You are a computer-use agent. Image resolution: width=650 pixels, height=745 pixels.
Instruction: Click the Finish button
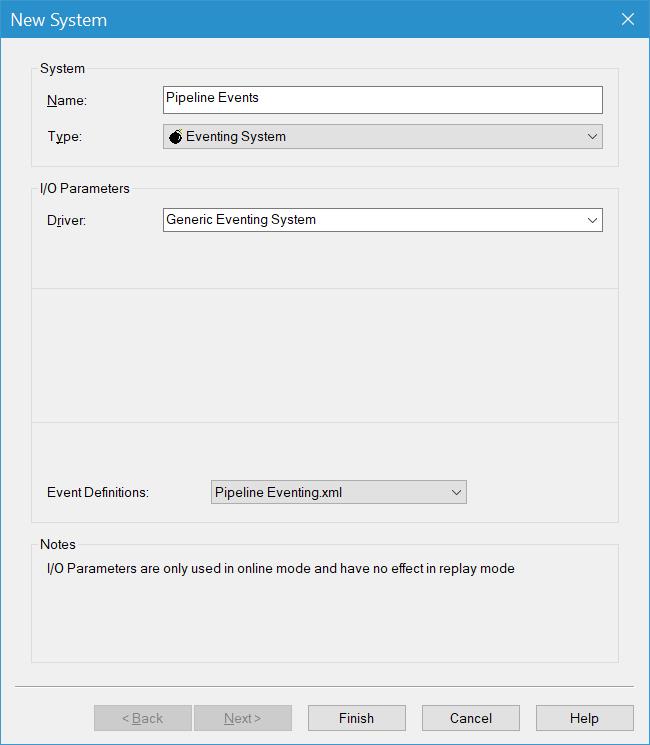coord(356,718)
